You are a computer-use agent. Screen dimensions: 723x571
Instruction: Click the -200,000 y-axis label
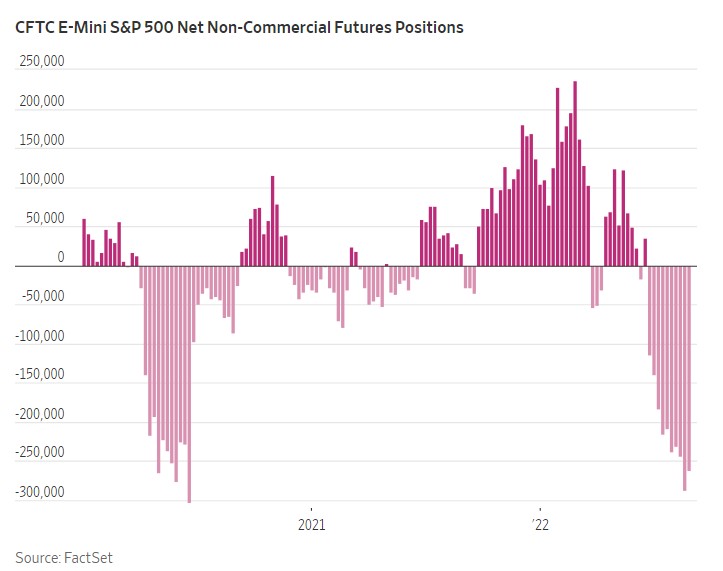[x=38, y=414]
